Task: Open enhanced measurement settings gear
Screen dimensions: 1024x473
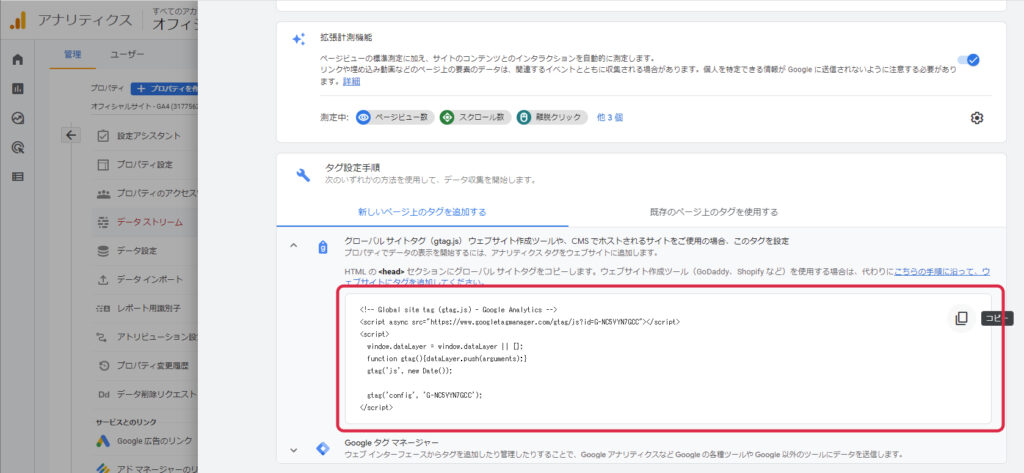Action: click(976, 118)
